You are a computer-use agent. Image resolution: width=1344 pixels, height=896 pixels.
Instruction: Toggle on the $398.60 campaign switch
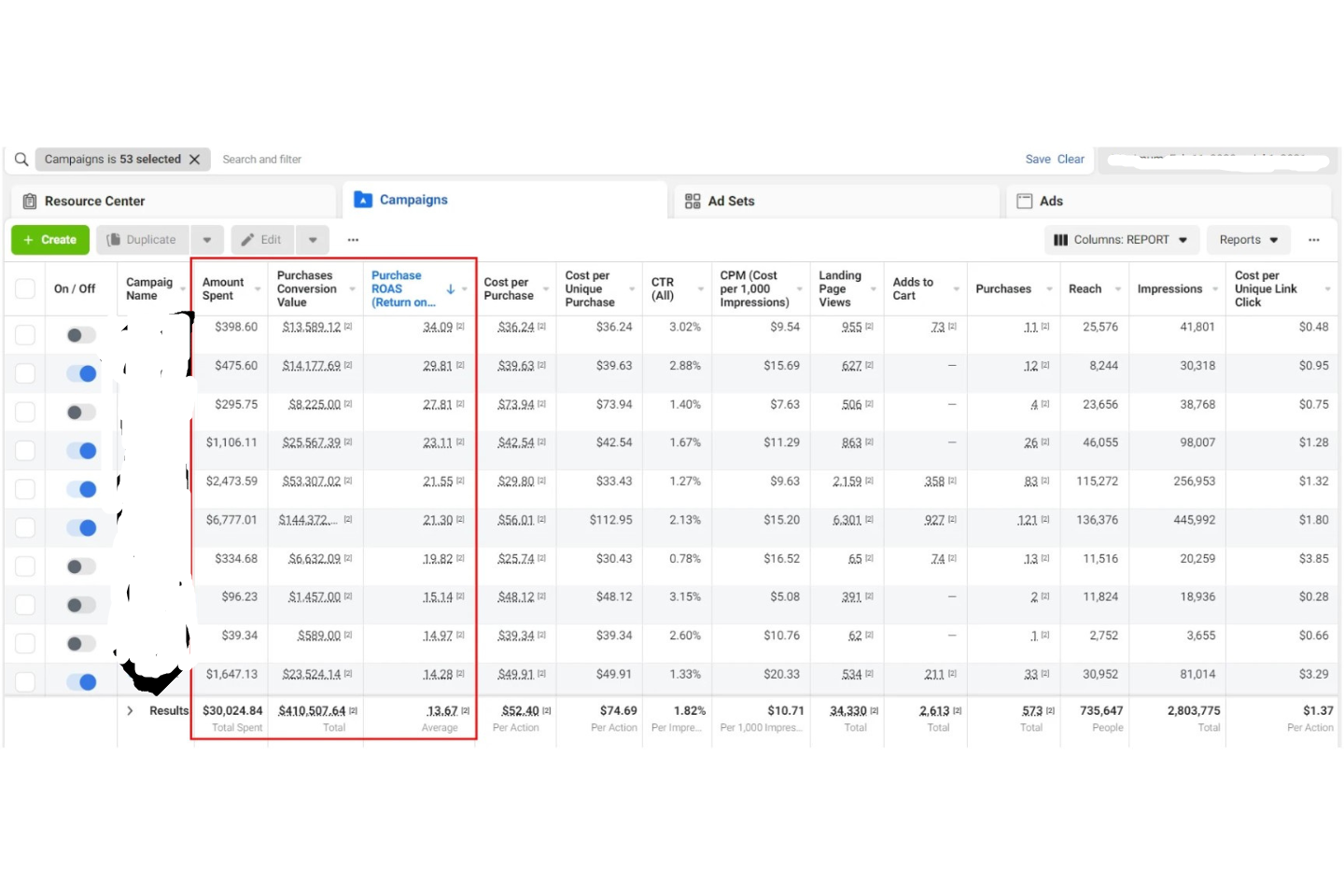tap(81, 335)
